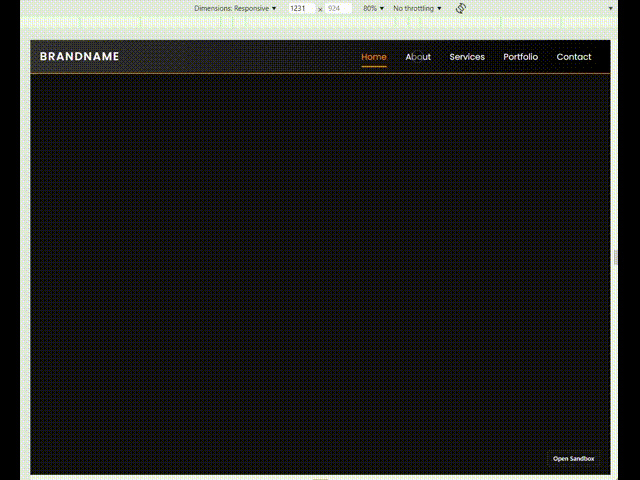Click the rotate device icon
This screenshot has height=480, width=640.
coord(461,8)
